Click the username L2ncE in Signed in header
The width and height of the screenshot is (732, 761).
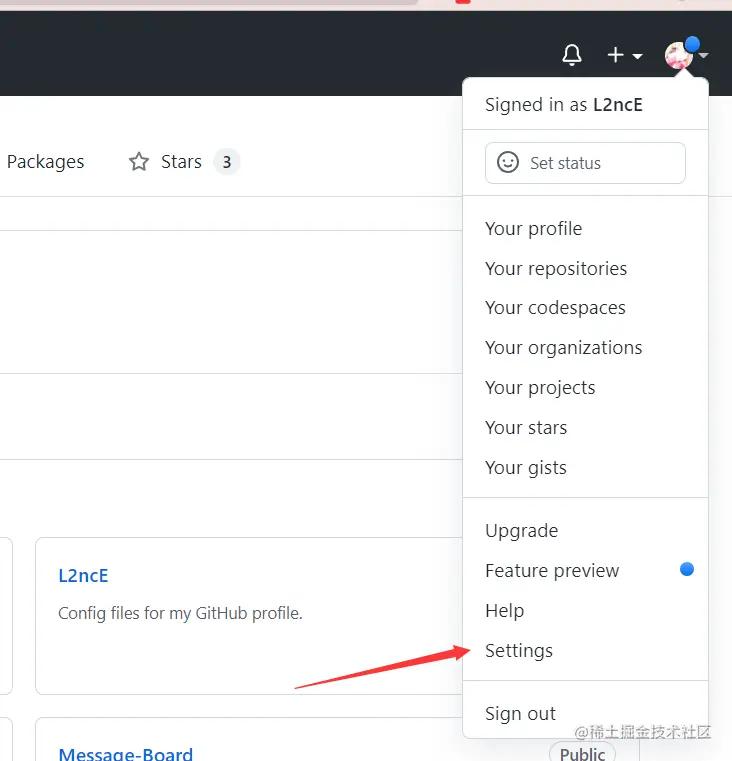coord(618,105)
